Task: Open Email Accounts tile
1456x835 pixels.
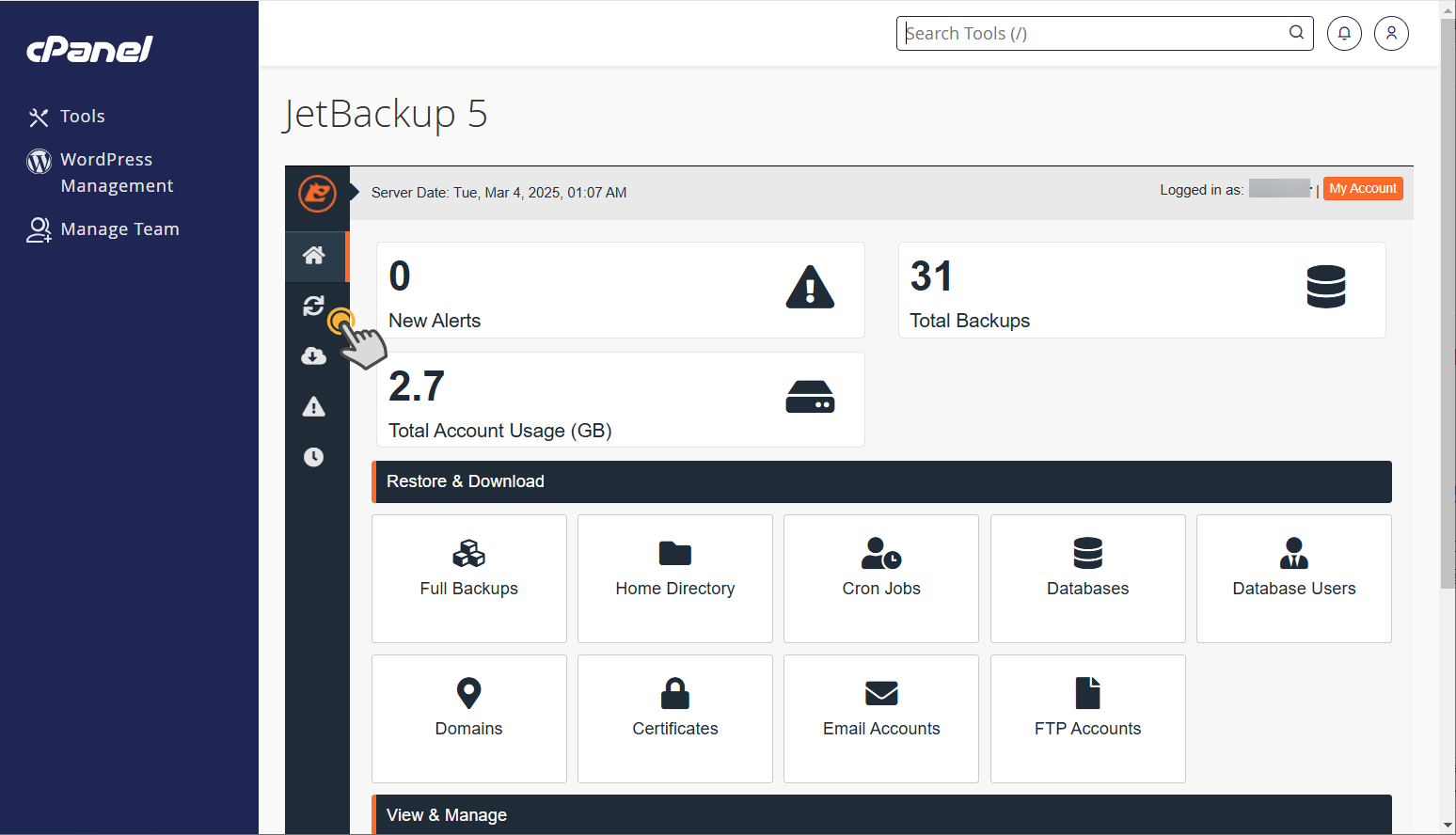Action: [x=881, y=718]
